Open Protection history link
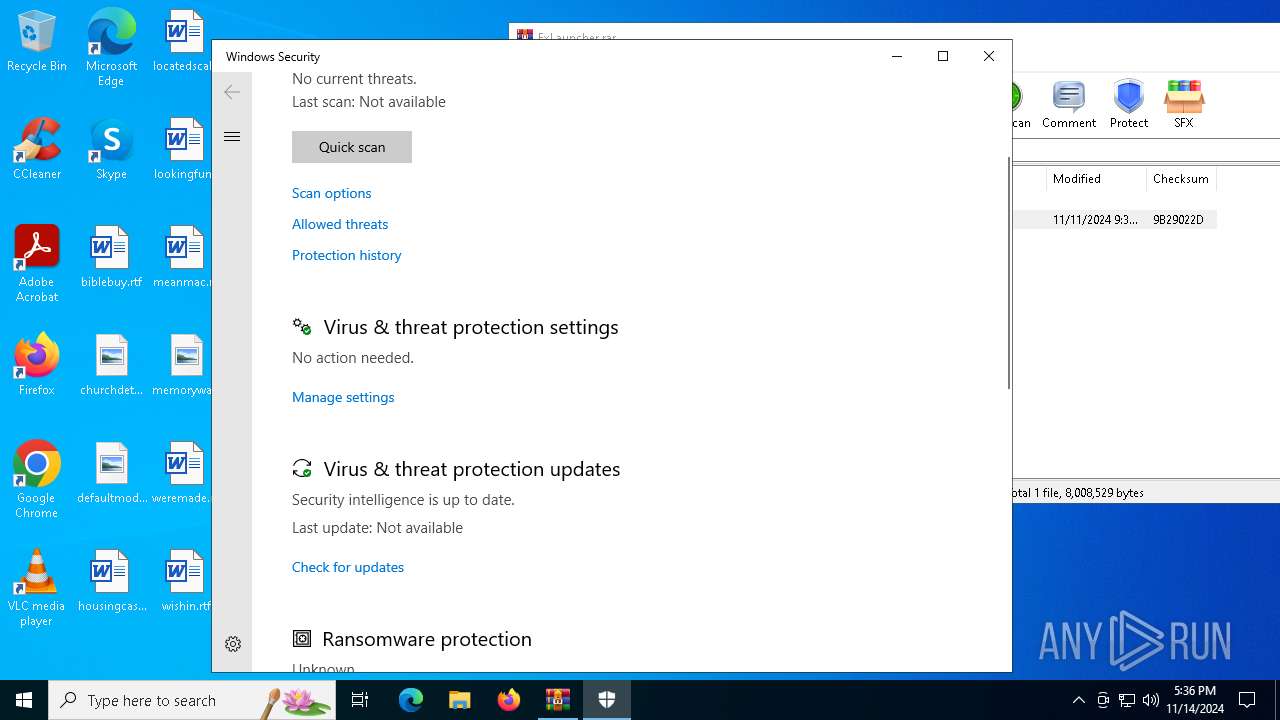Image resolution: width=1280 pixels, height=720 pixels. point(346,255)
